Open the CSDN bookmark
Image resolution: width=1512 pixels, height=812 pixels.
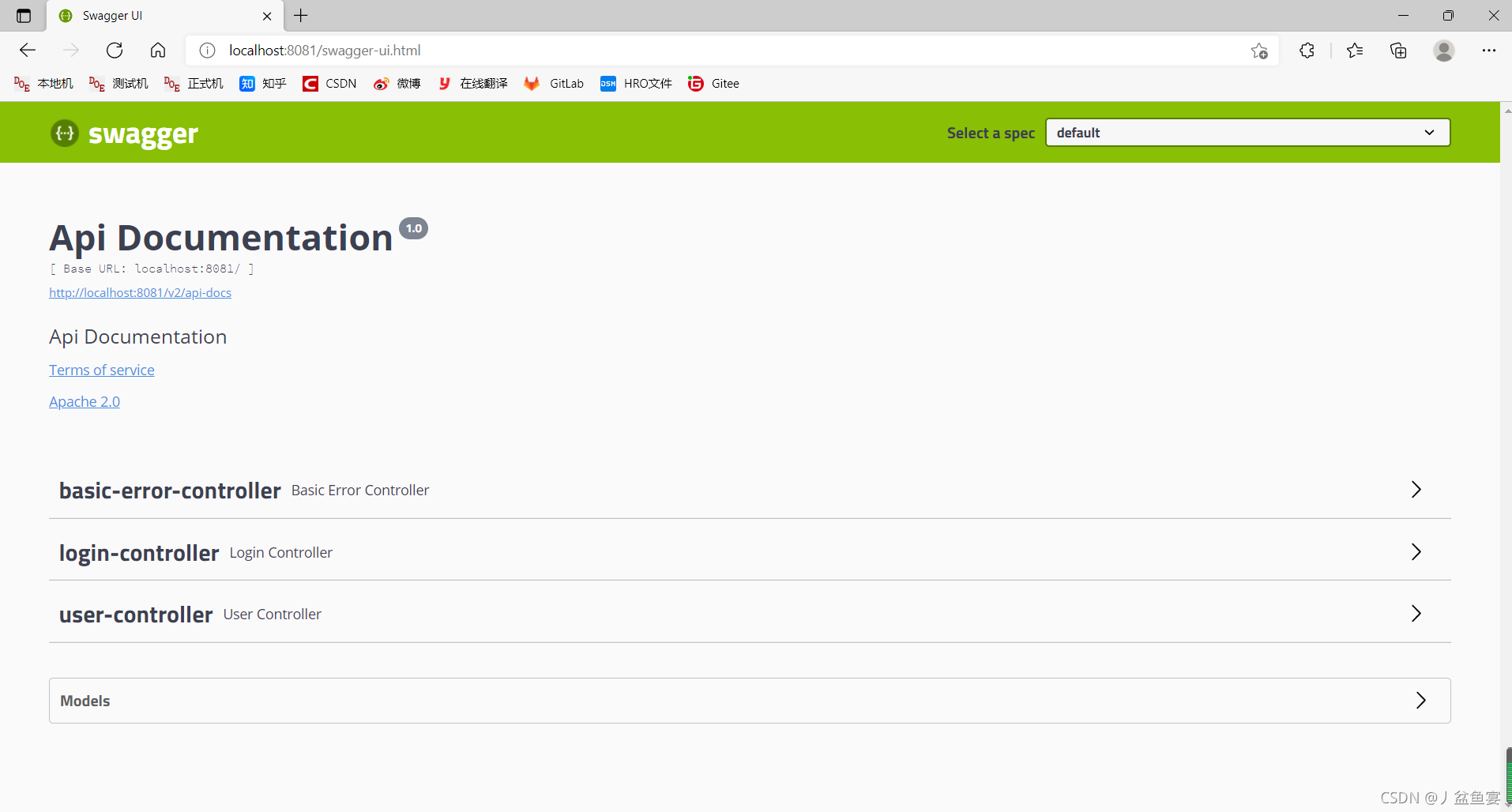[329, 83]
